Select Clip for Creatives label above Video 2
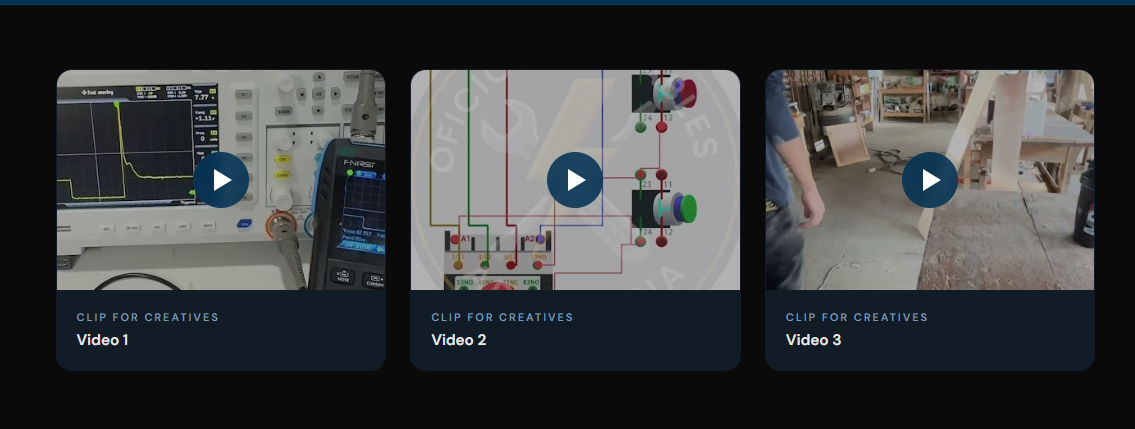1135x429 pixels. click(502, 317)
